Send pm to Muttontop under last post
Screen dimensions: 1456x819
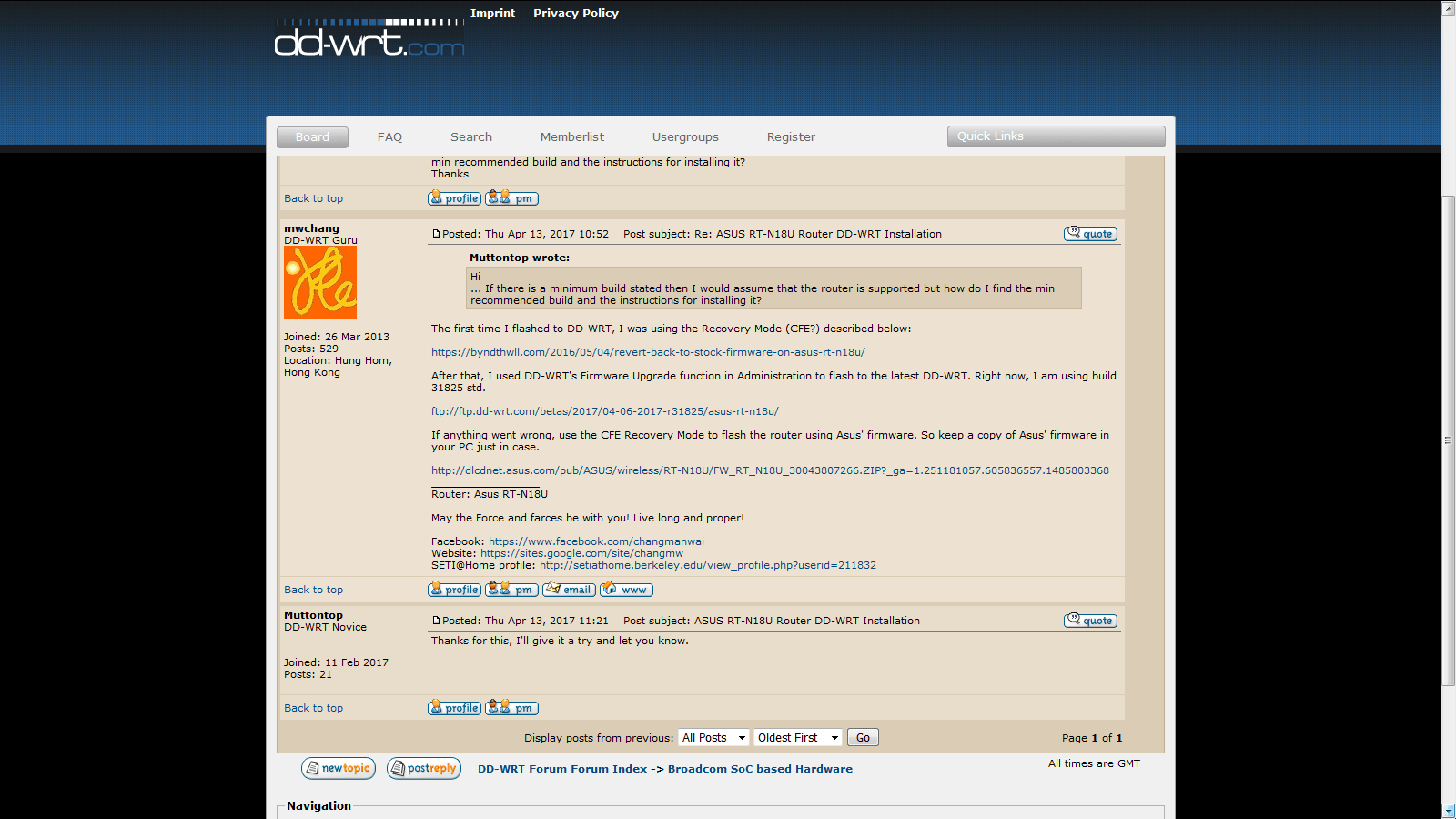(x=511, y=707)
